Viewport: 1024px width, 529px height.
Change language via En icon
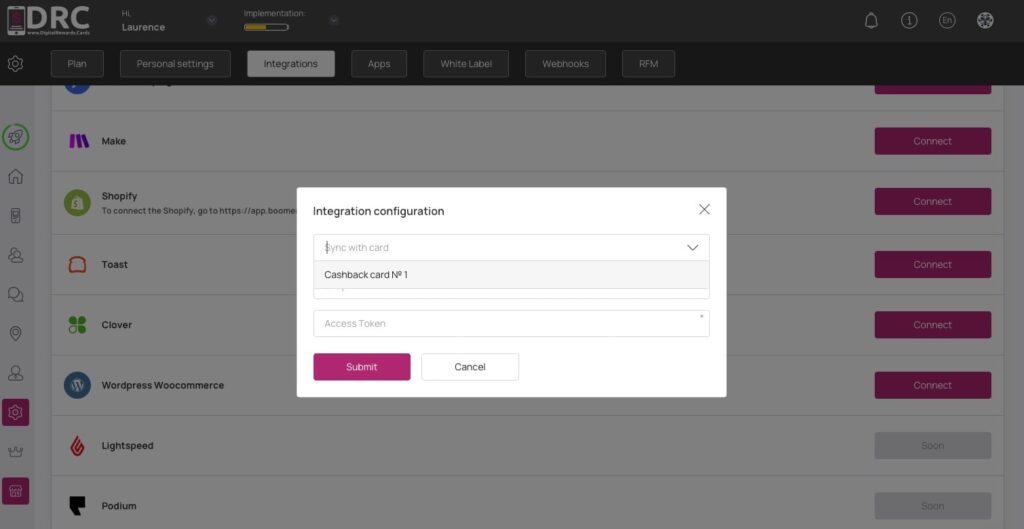point(947,21)
